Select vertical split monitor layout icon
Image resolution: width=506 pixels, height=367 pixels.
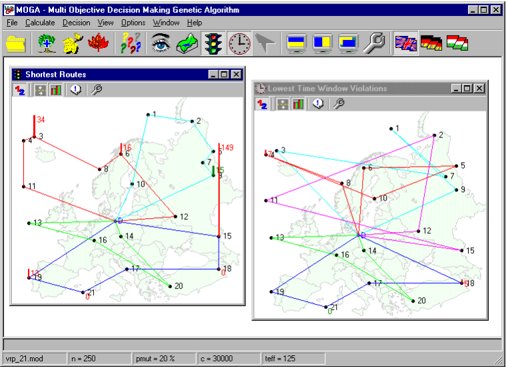pyautogui.click(x=322, y=43)
